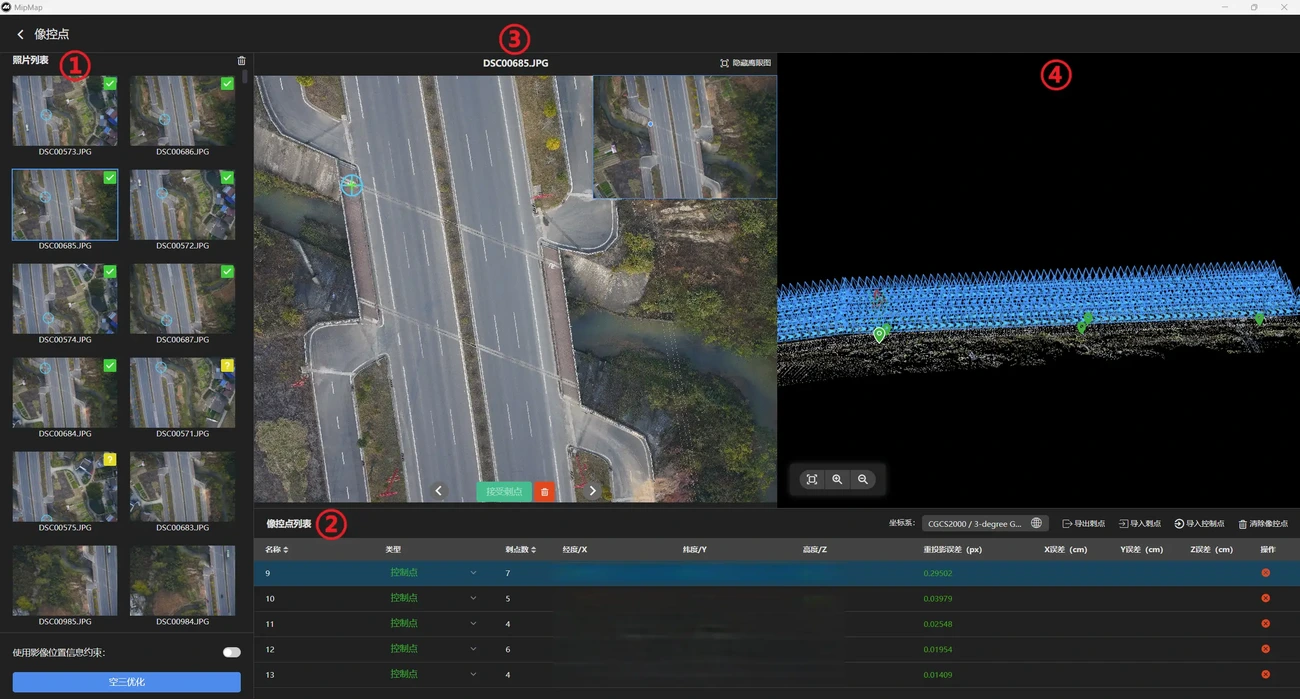Image resolution: width=1300 pixels, height=699 pixels.
Task: Select the DSC00574.JPG thumbnail
Action: pos(65,300)
